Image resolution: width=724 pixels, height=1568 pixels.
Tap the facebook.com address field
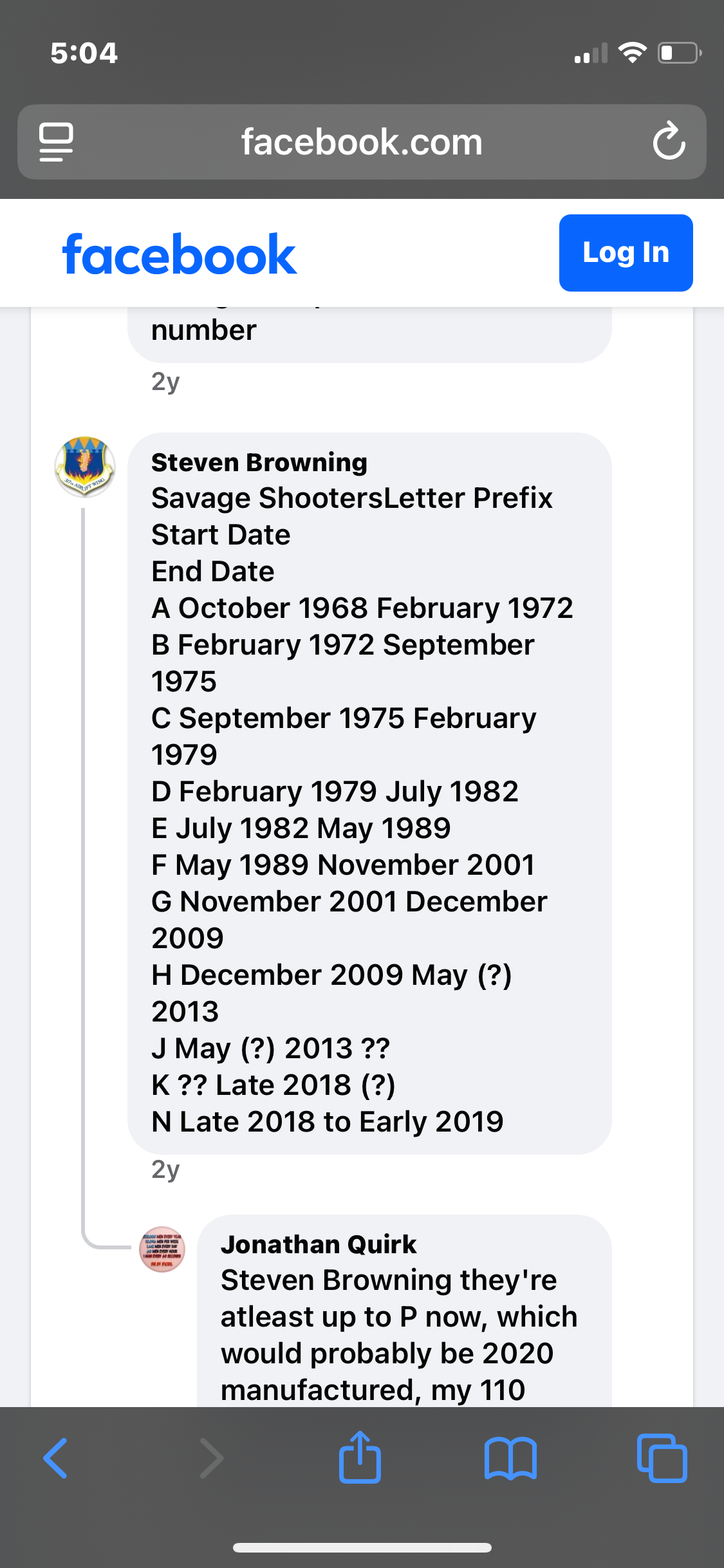pyautogui.click(x=362, y=142)
